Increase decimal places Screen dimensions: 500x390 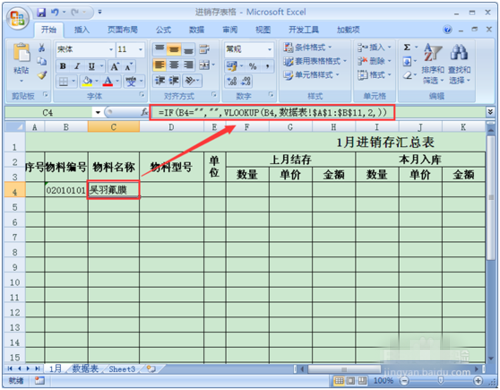pyautogui.click(x=232, y=81)
